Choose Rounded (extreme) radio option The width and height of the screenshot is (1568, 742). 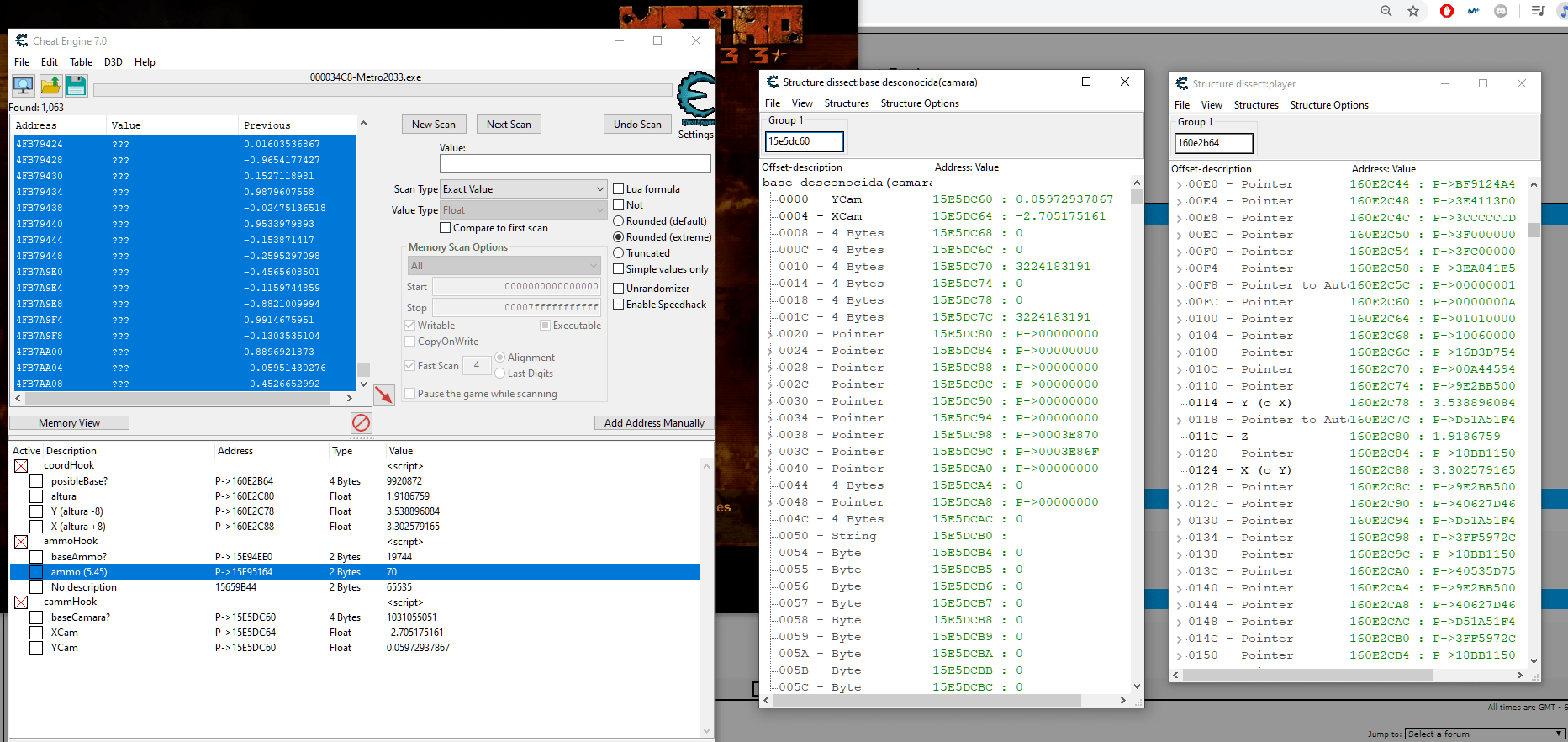tap(619, 237)
